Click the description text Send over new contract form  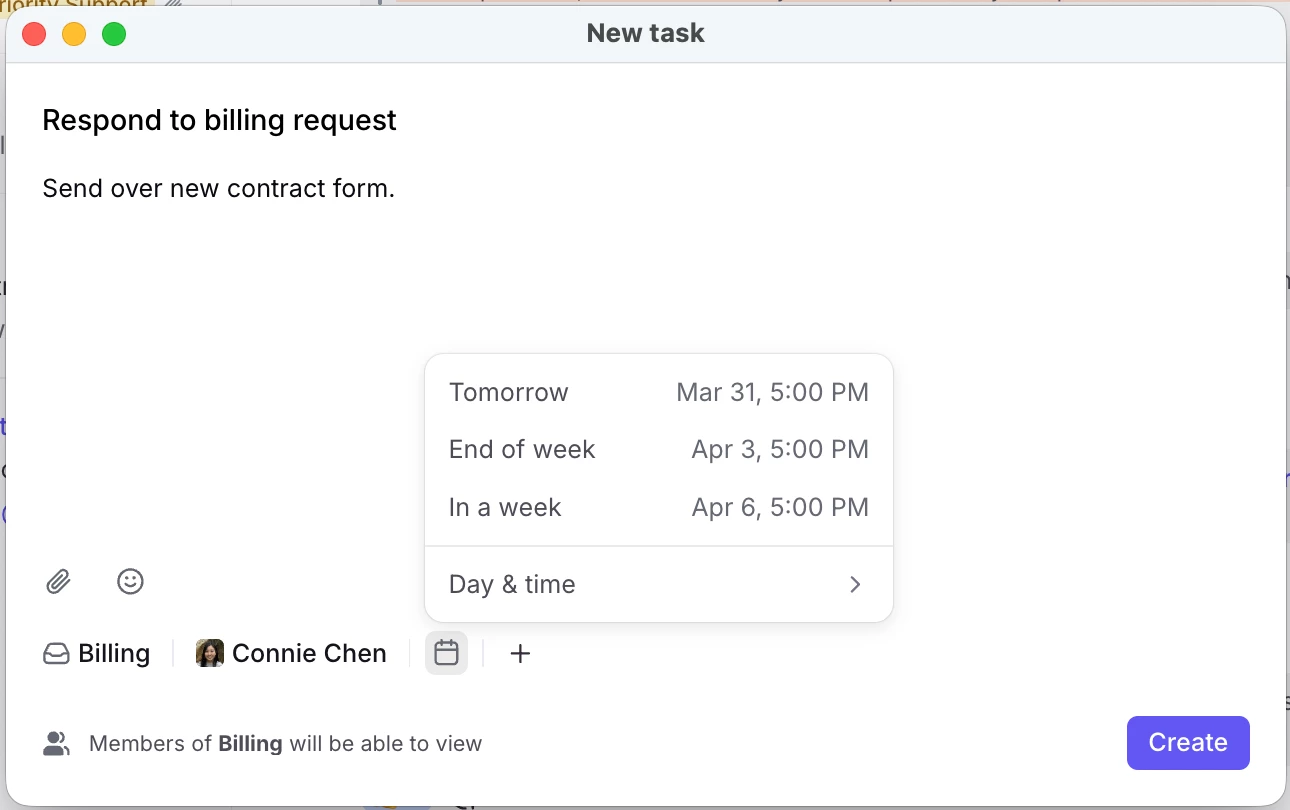click(x=219, y=188)
